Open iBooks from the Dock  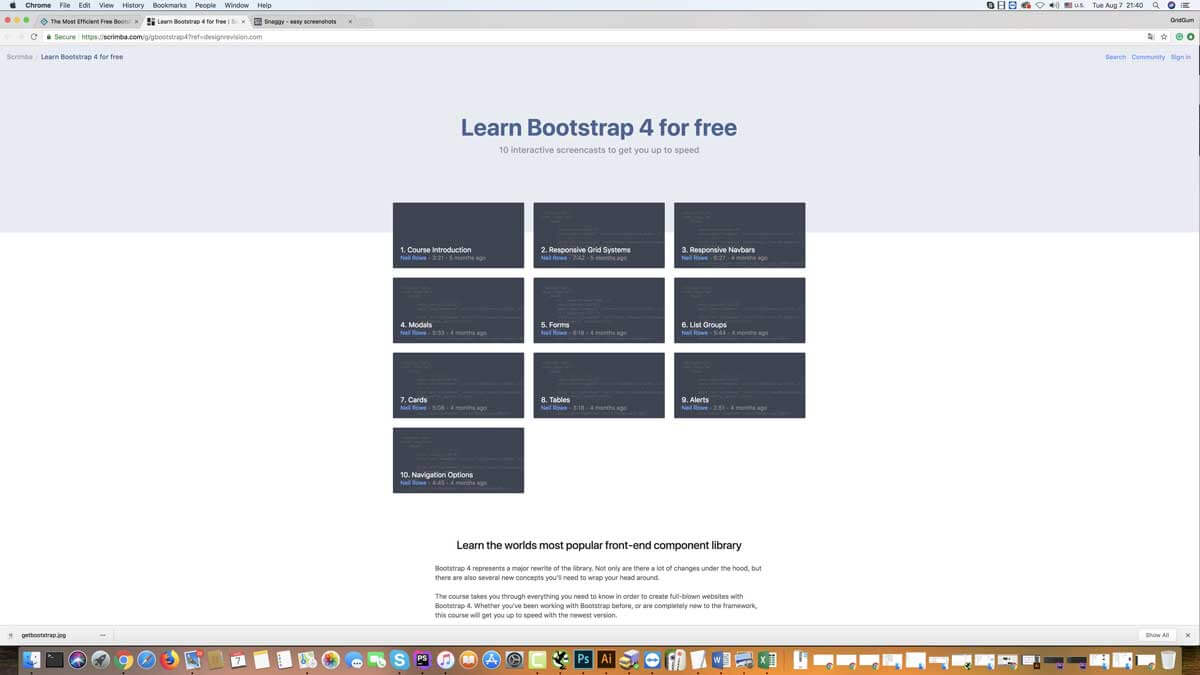pyautogui.click(x=468, y=660)
